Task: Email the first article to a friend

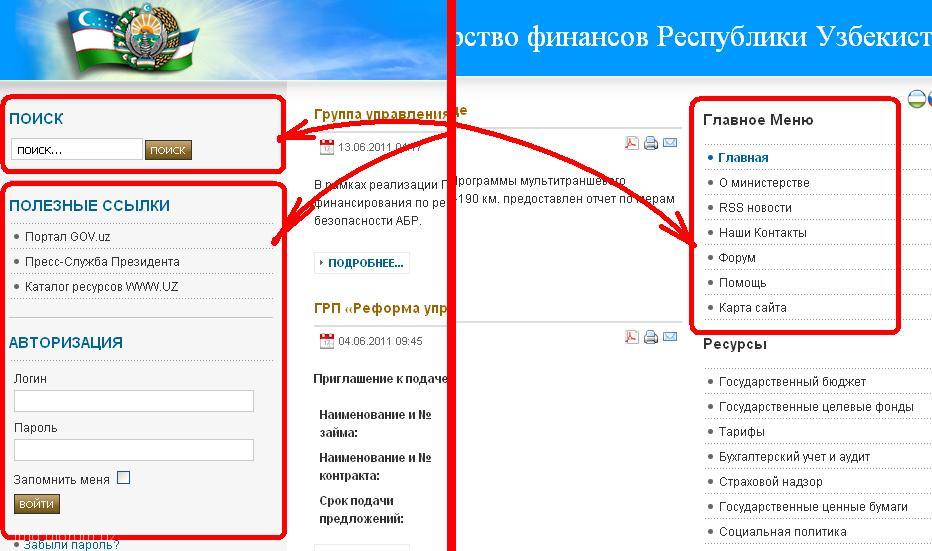Action: (x=670, y=143)
